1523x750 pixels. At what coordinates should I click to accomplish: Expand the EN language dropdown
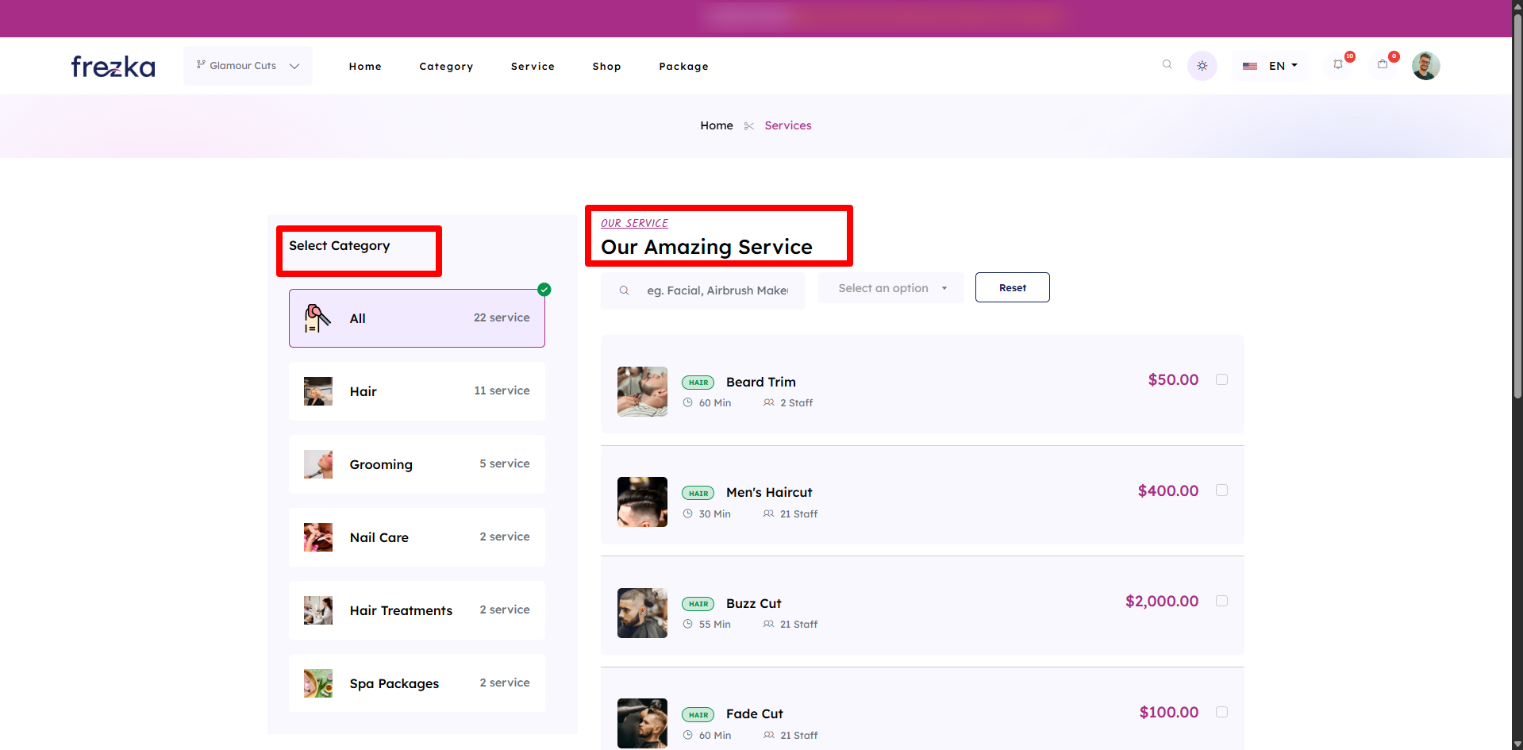(x=1270, y=66)
